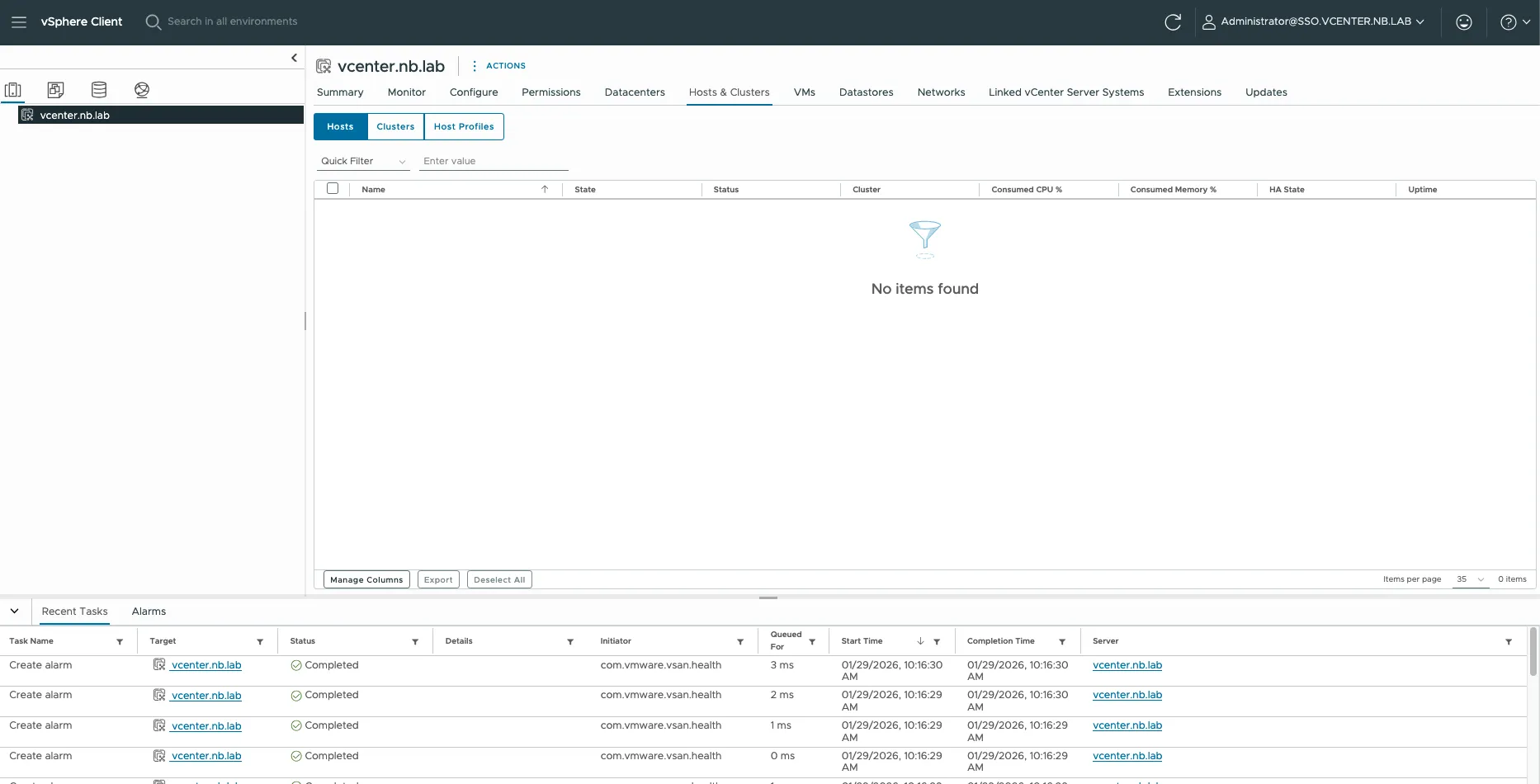Click the quick filter Enter value field

pos(494,161)
